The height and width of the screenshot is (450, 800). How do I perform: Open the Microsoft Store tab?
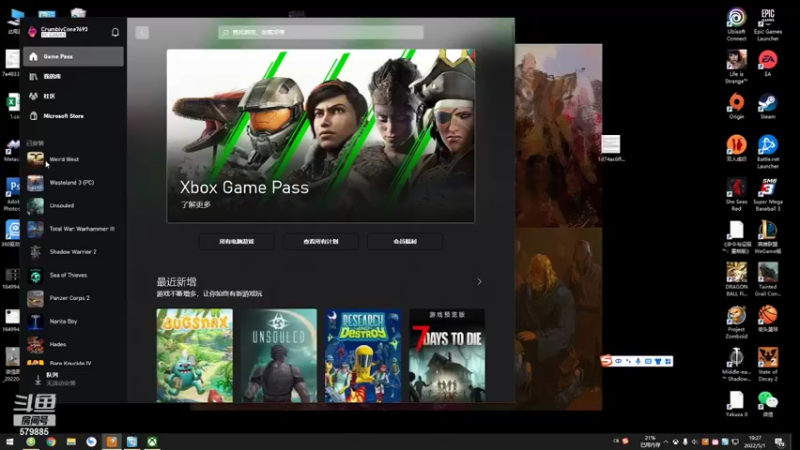(73, 116)
